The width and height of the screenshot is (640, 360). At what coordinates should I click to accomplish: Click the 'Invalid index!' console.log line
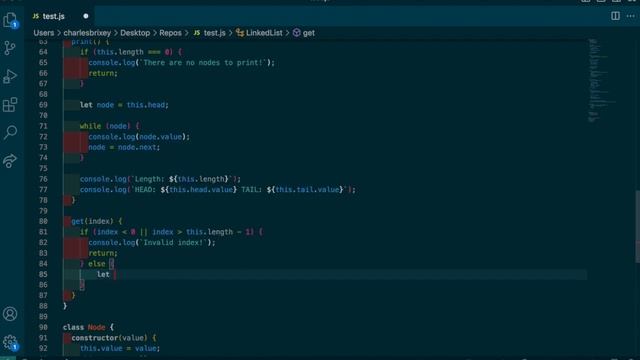point(152,242)
